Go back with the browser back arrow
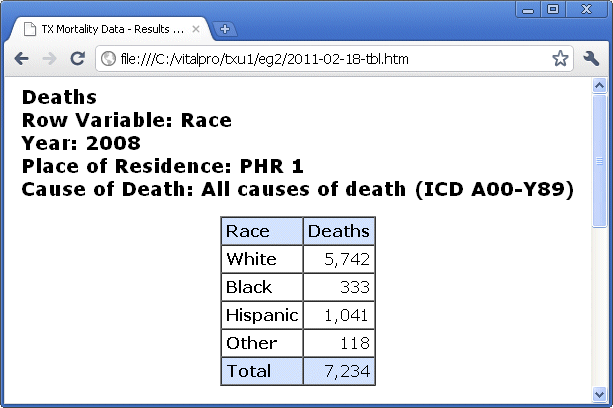Screen dimensions: 613x408 click(x=22, y=59)
